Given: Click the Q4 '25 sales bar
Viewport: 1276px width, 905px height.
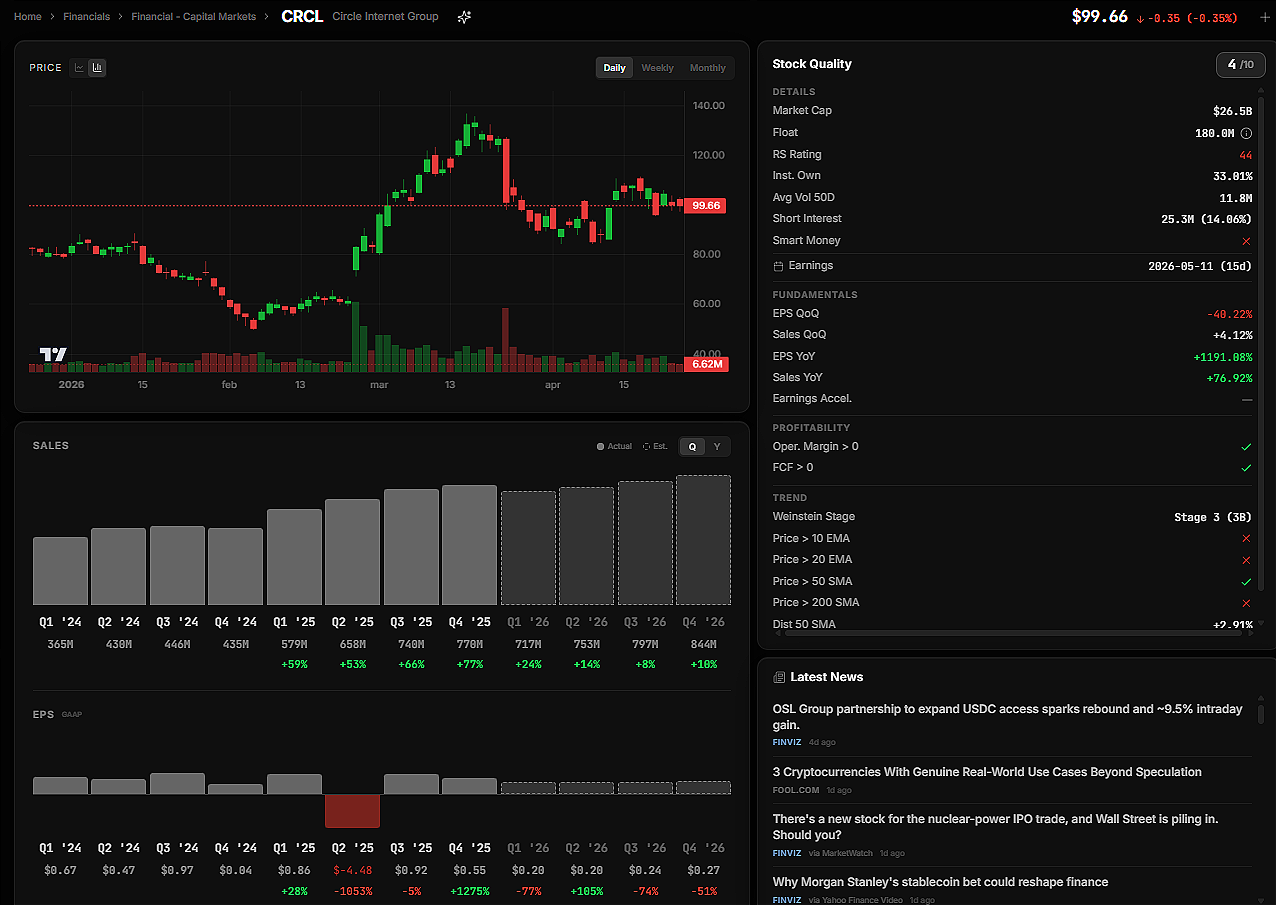Looking at the screenshot, I should [x=469, y=545].
